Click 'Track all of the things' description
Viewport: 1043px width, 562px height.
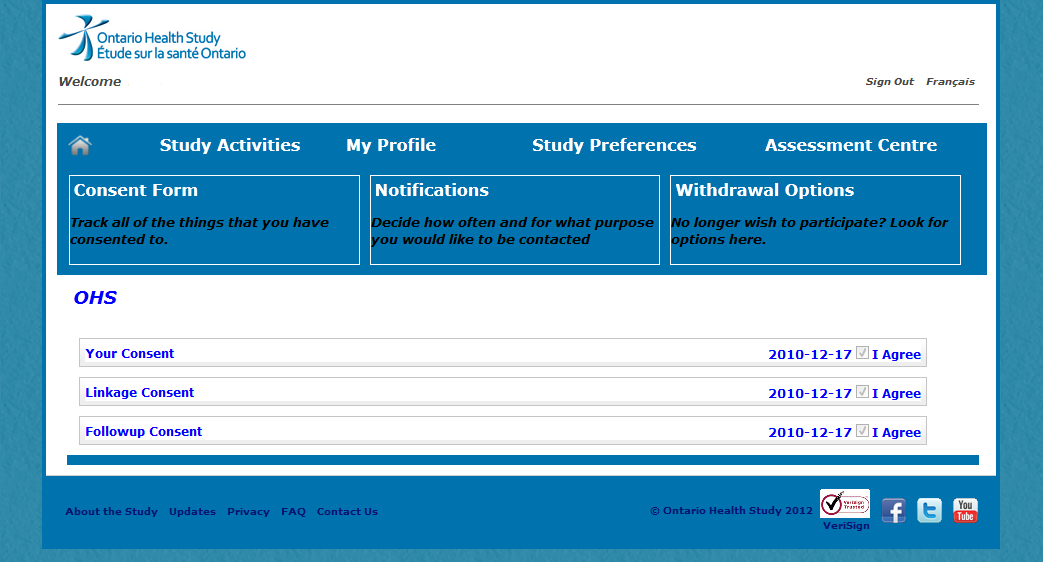[x=200, y=231]
